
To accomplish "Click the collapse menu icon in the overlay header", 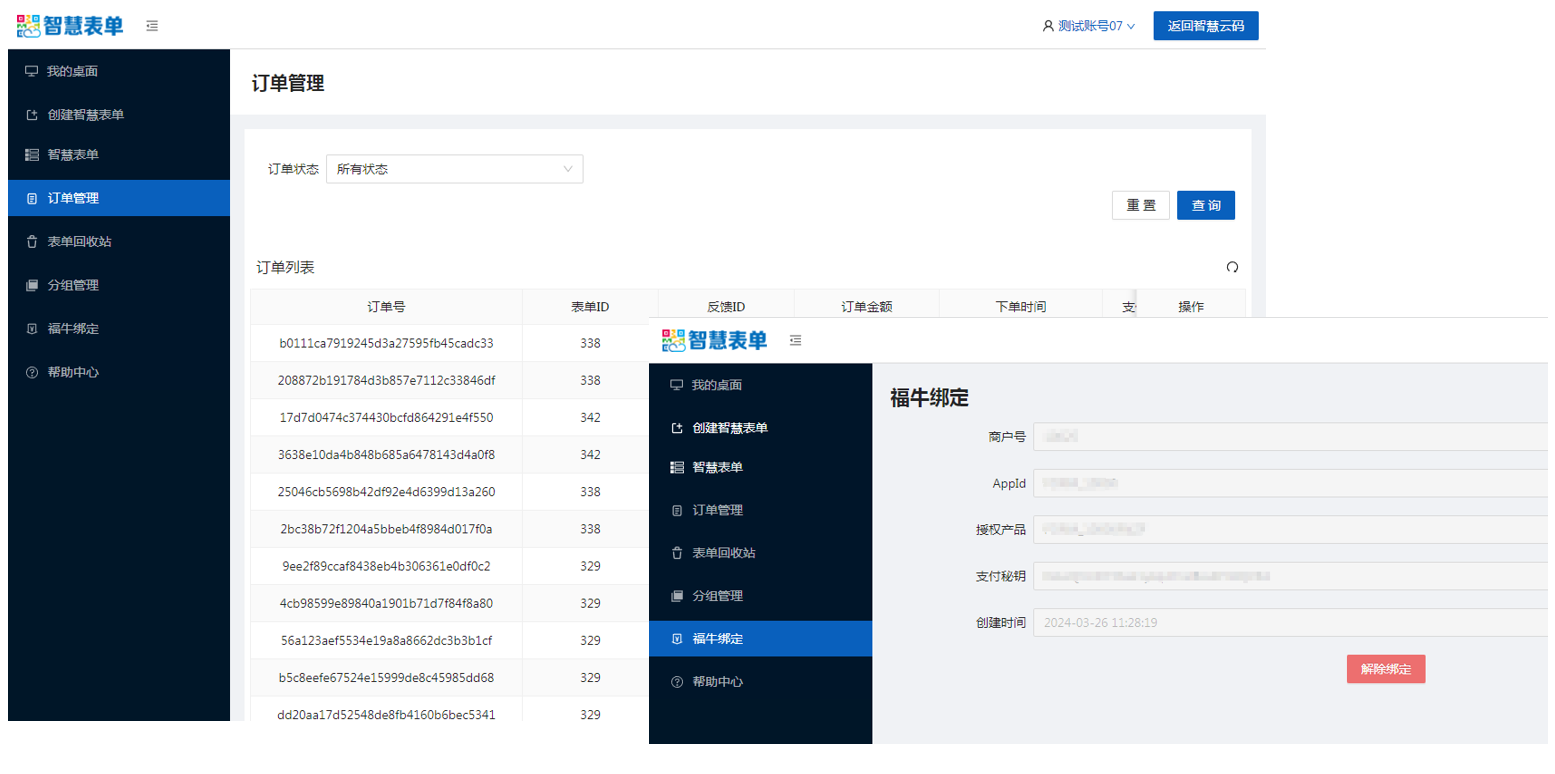I will point(796,341).
